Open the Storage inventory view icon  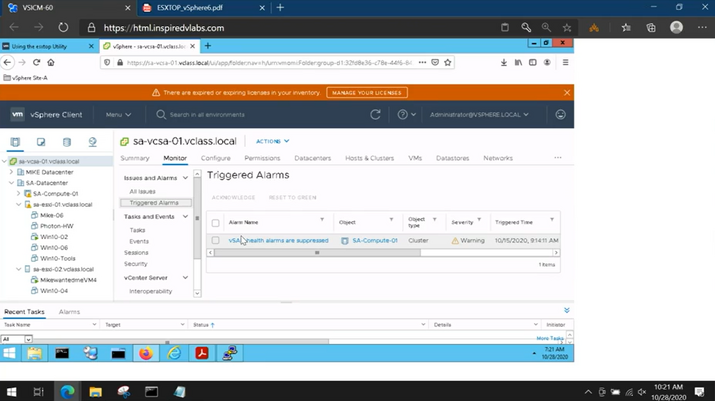[67, 143]
